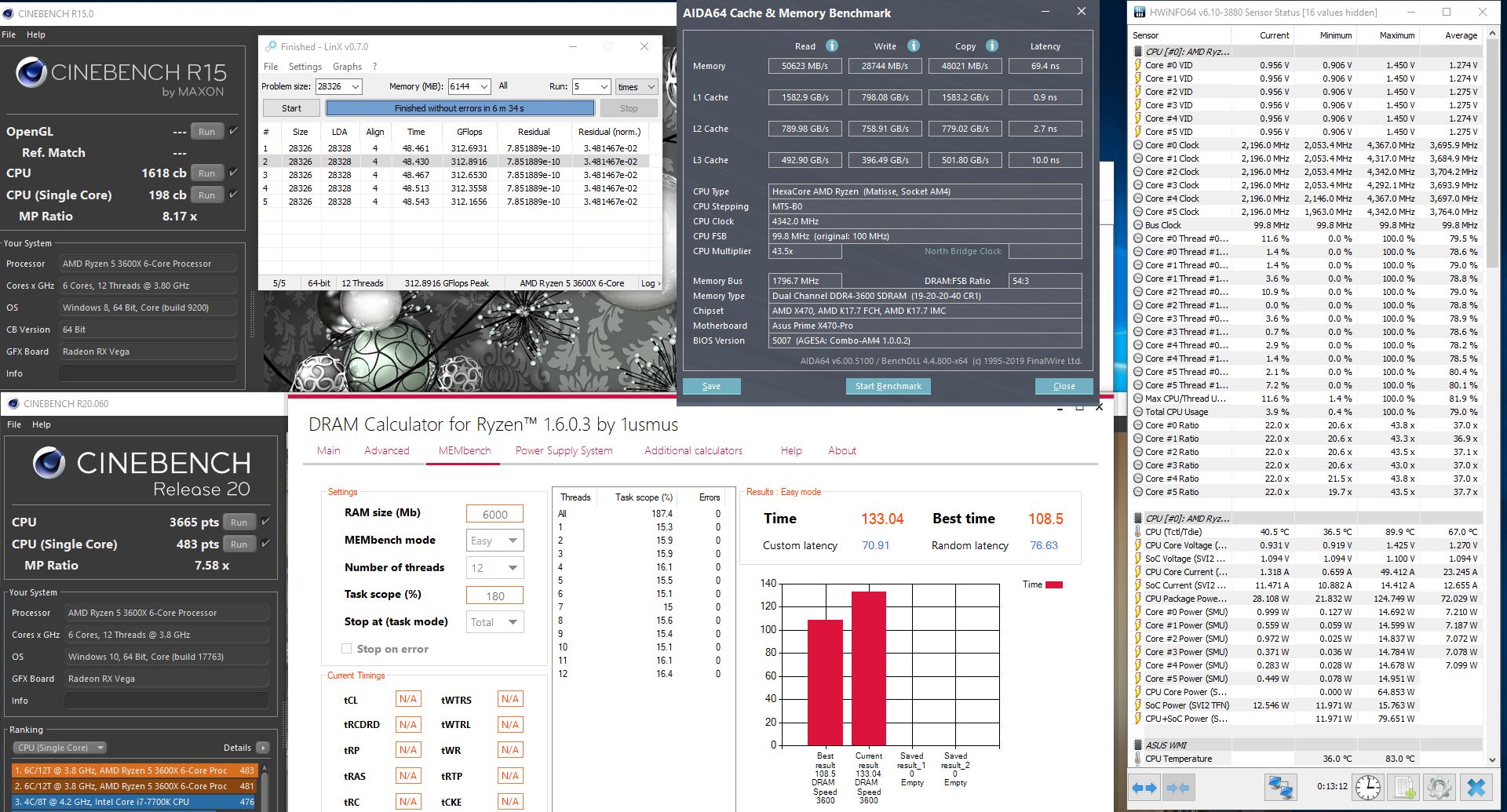Screen dimensions: 1507x812
Task: Toggle CPU (Single Core) checkmark in R20
Action: 265,544
